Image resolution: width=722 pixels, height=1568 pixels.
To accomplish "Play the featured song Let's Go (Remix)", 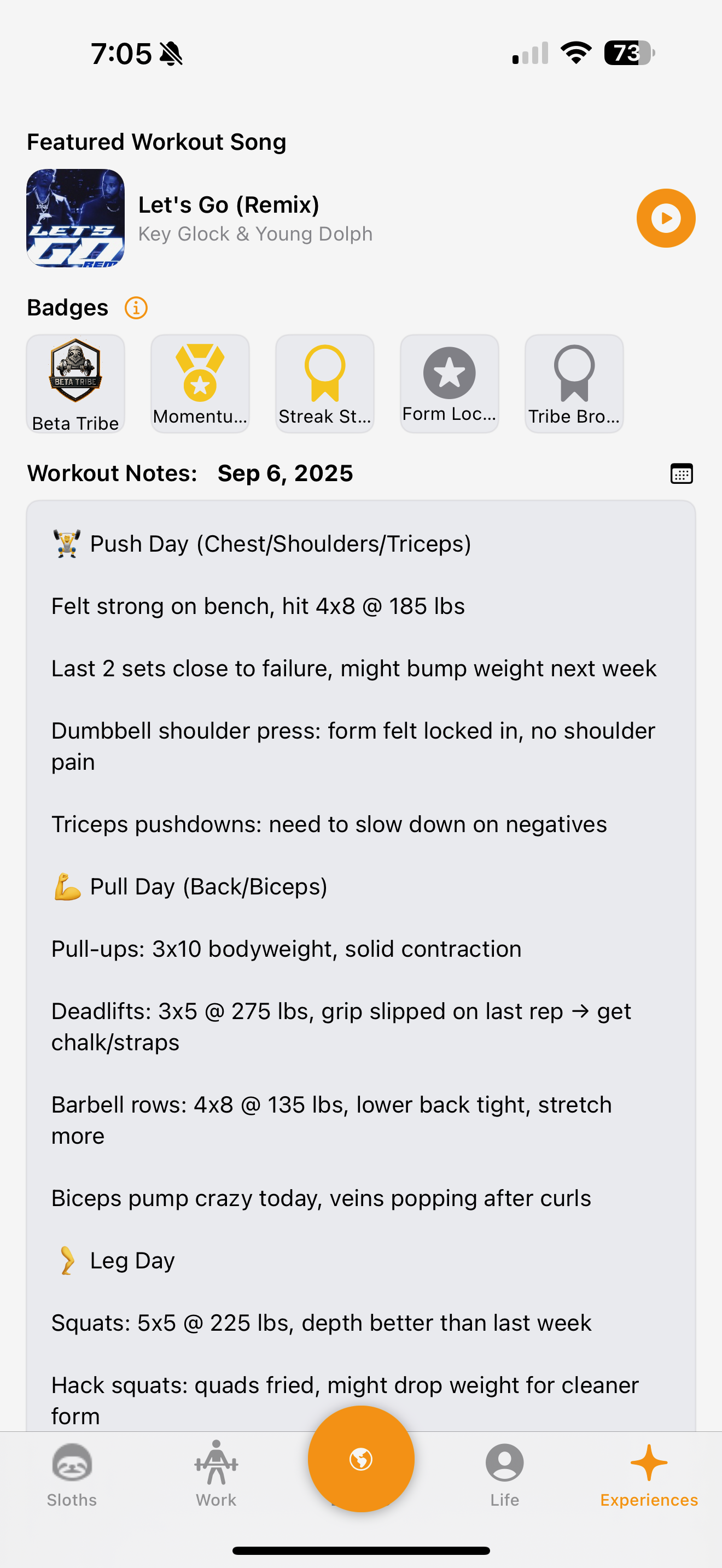I will (x=665, y=218).
